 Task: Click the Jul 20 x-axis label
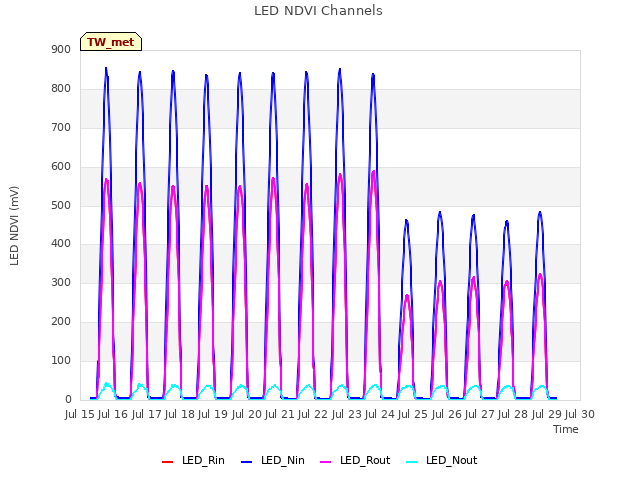click(x=247, y=414)
